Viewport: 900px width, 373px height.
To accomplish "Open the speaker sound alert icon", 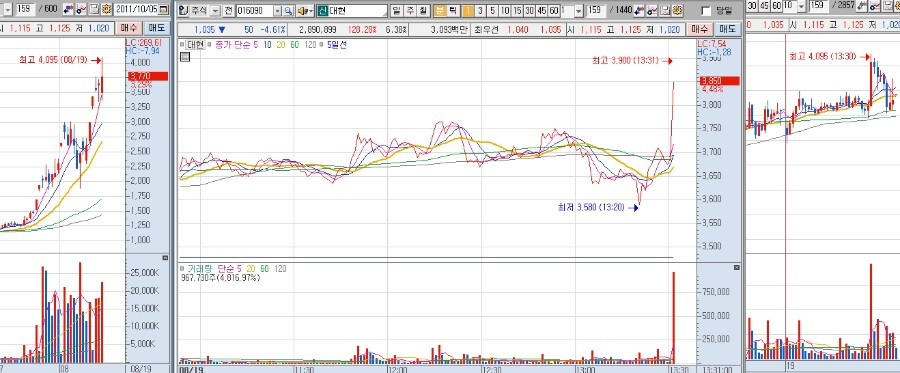I will coord(305,11).
